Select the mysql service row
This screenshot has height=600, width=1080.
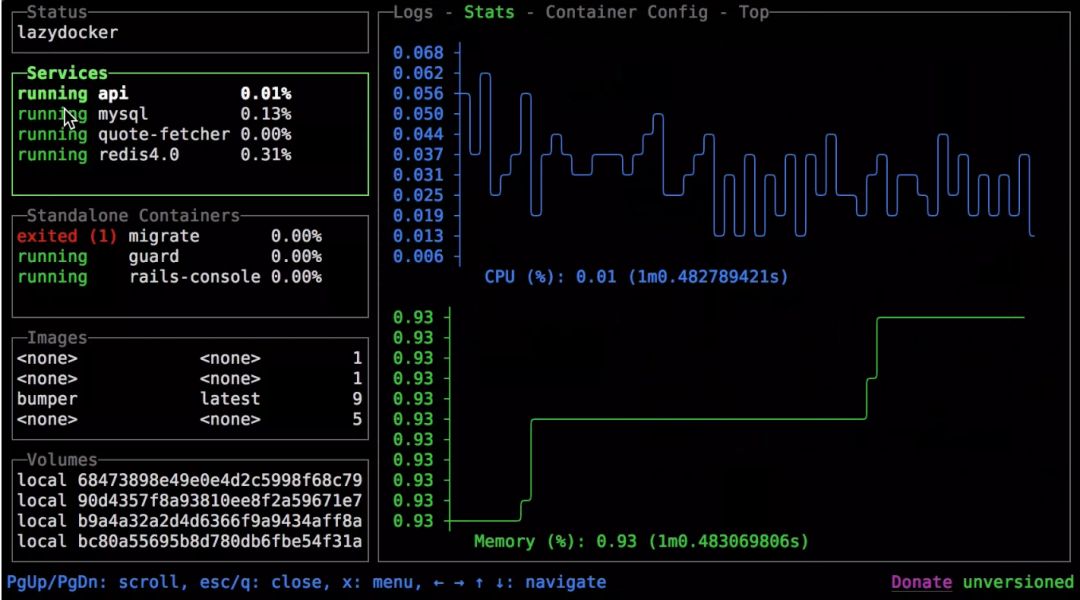click(x=190, y=114)
